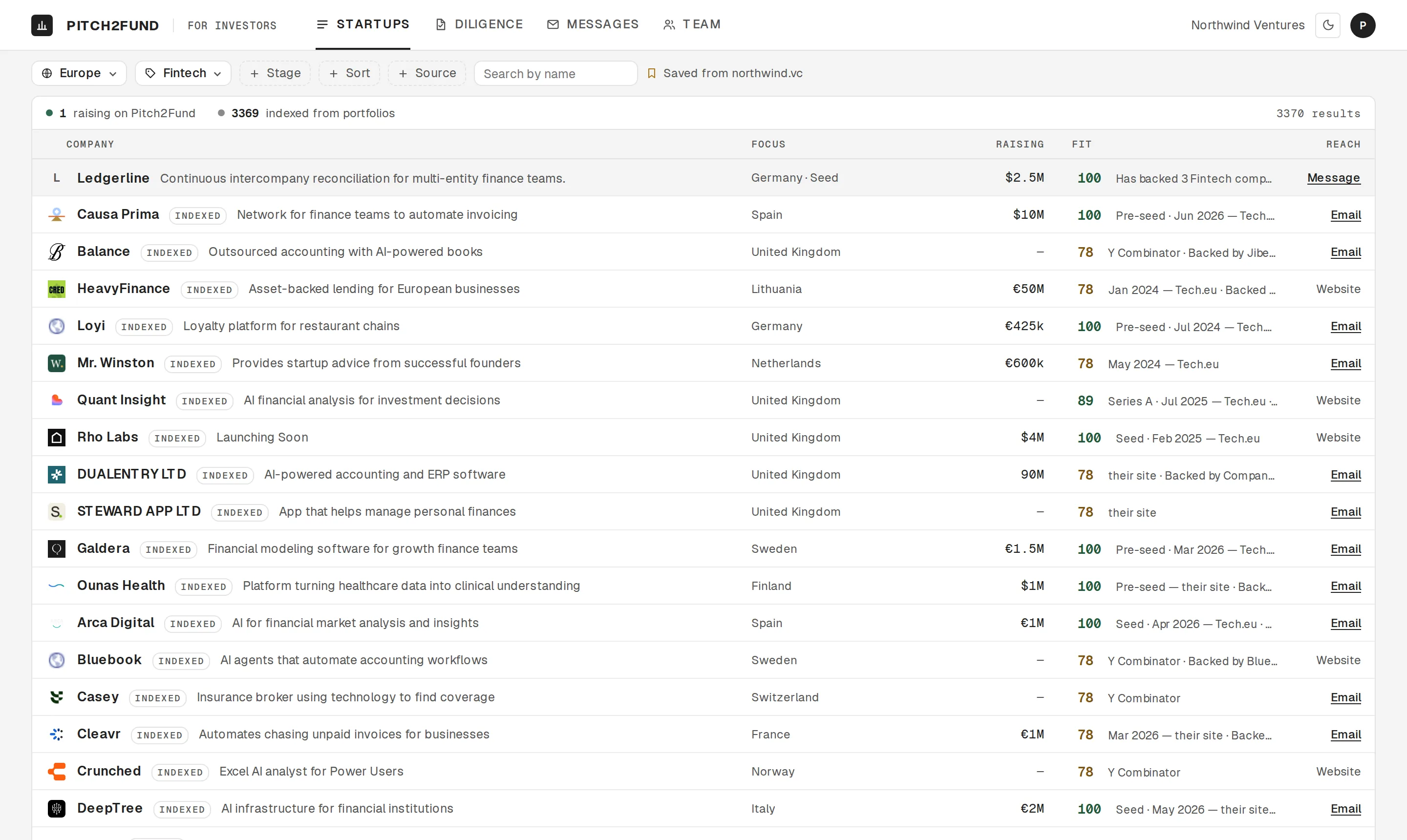Email DeepTree from its row

click(1345, 809)
